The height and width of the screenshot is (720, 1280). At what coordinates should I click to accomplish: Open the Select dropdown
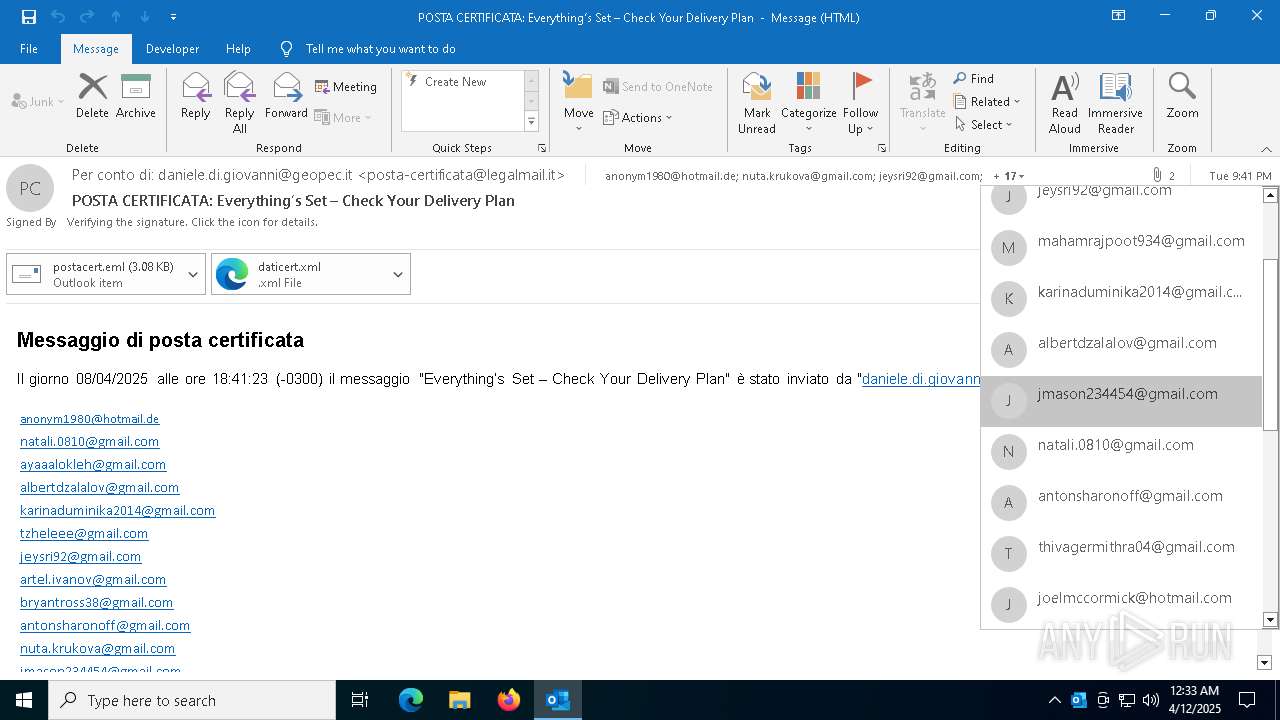click(983, 125)
